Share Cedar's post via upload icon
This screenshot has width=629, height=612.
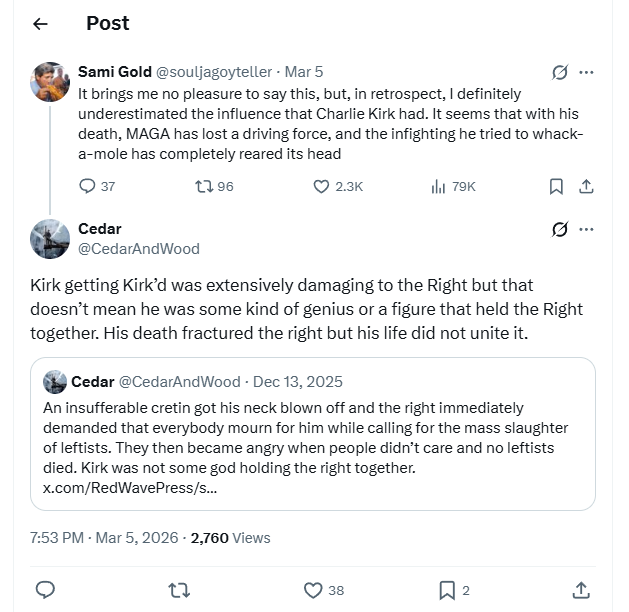click(x=581, y=590)
